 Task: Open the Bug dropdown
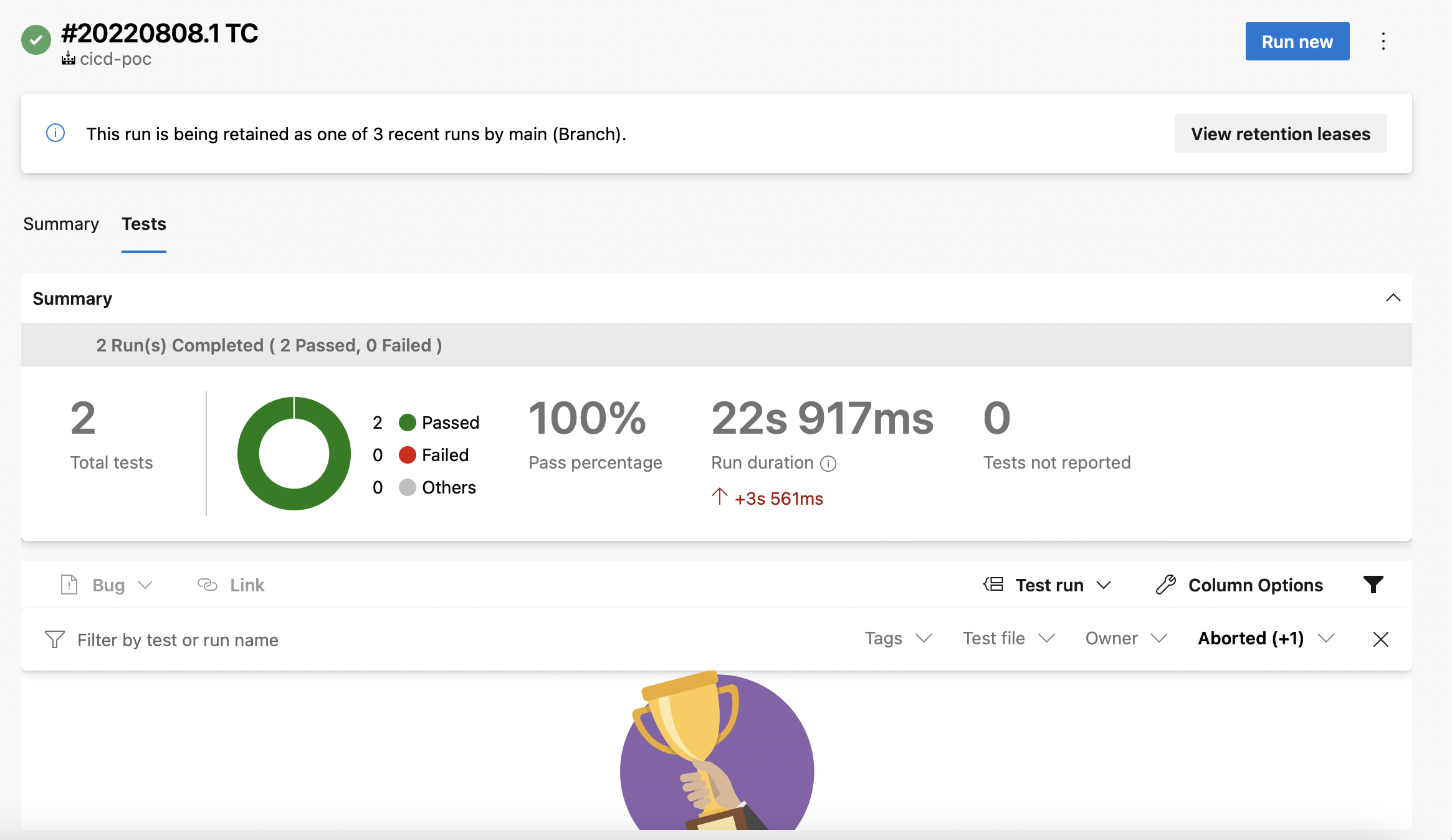147,585
